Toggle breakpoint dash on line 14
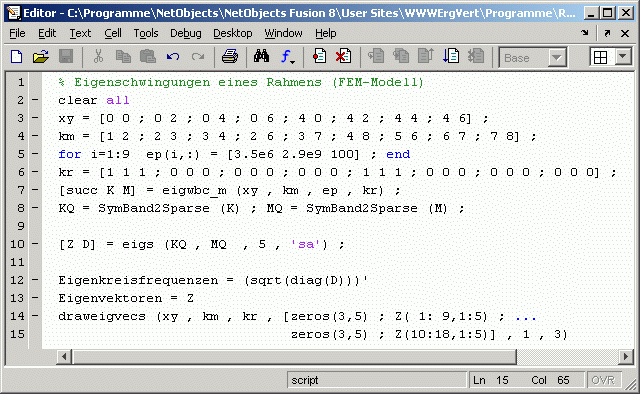The image size is (640, 394). (35, 316)
